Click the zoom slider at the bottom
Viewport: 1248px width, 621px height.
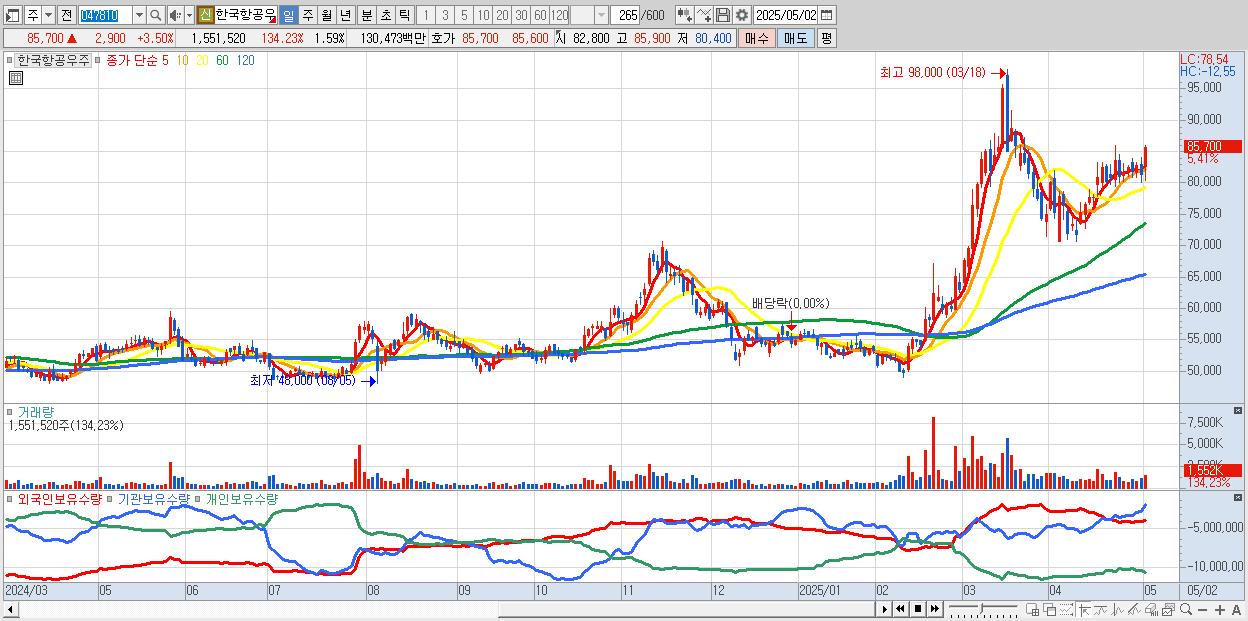point(983,609)
